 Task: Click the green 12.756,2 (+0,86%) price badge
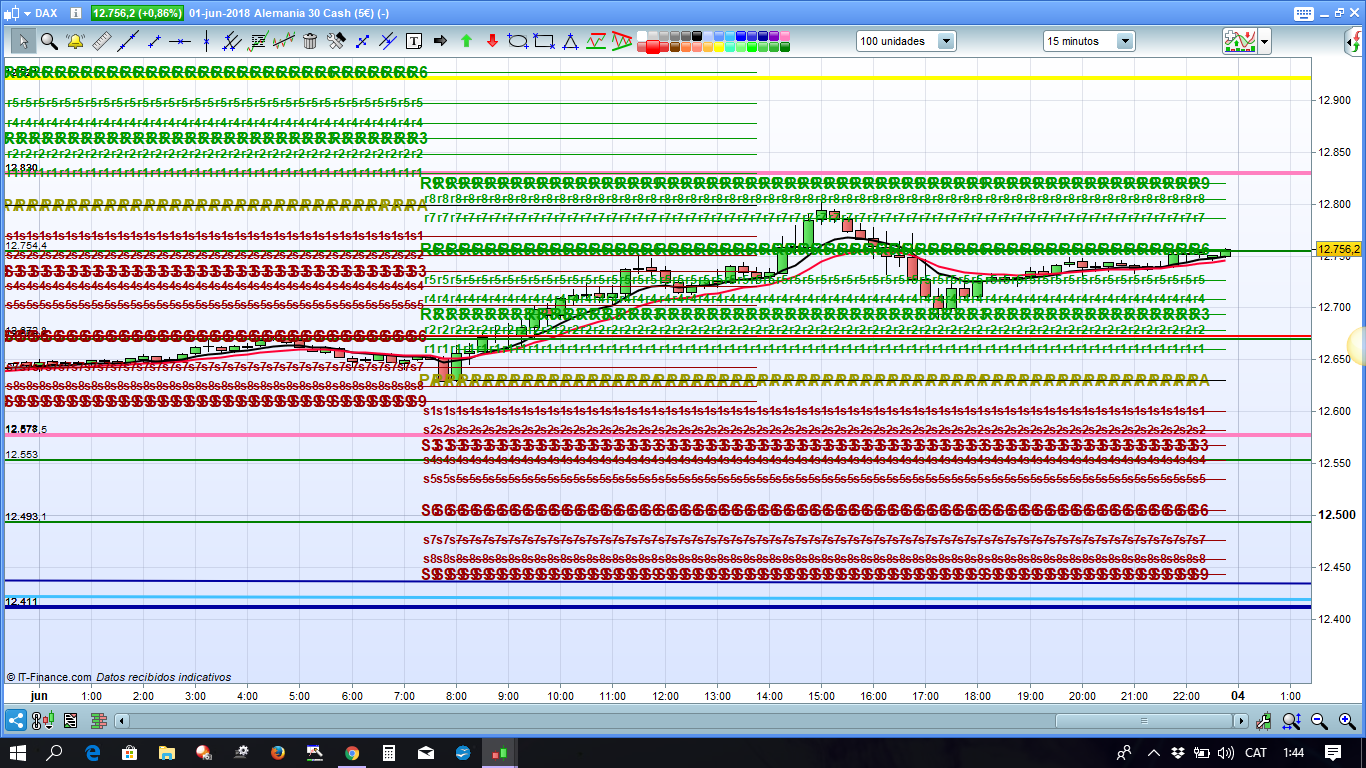[138, 13]
